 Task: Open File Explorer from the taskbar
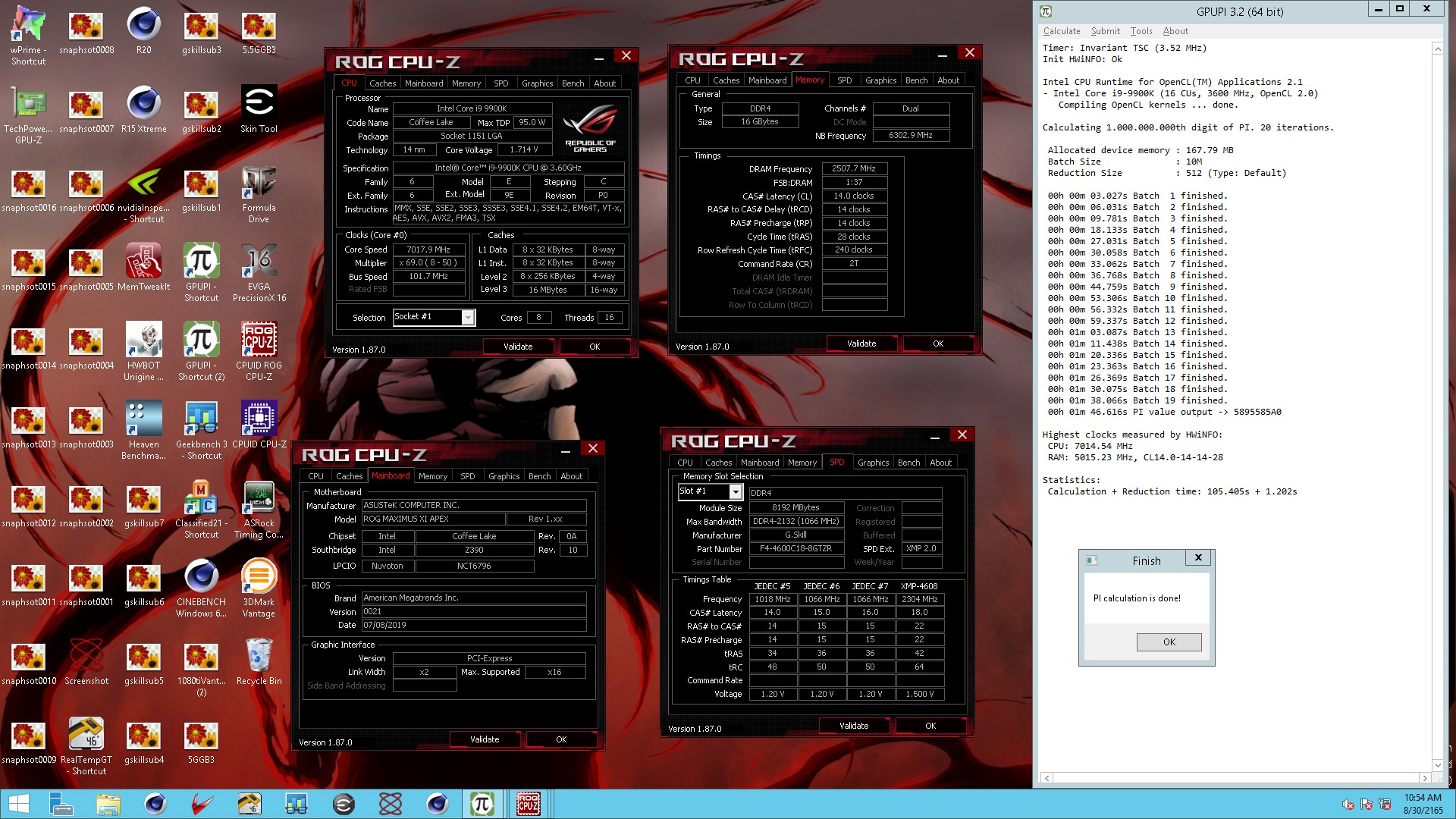pyautogui.click(x=108, y=804)
